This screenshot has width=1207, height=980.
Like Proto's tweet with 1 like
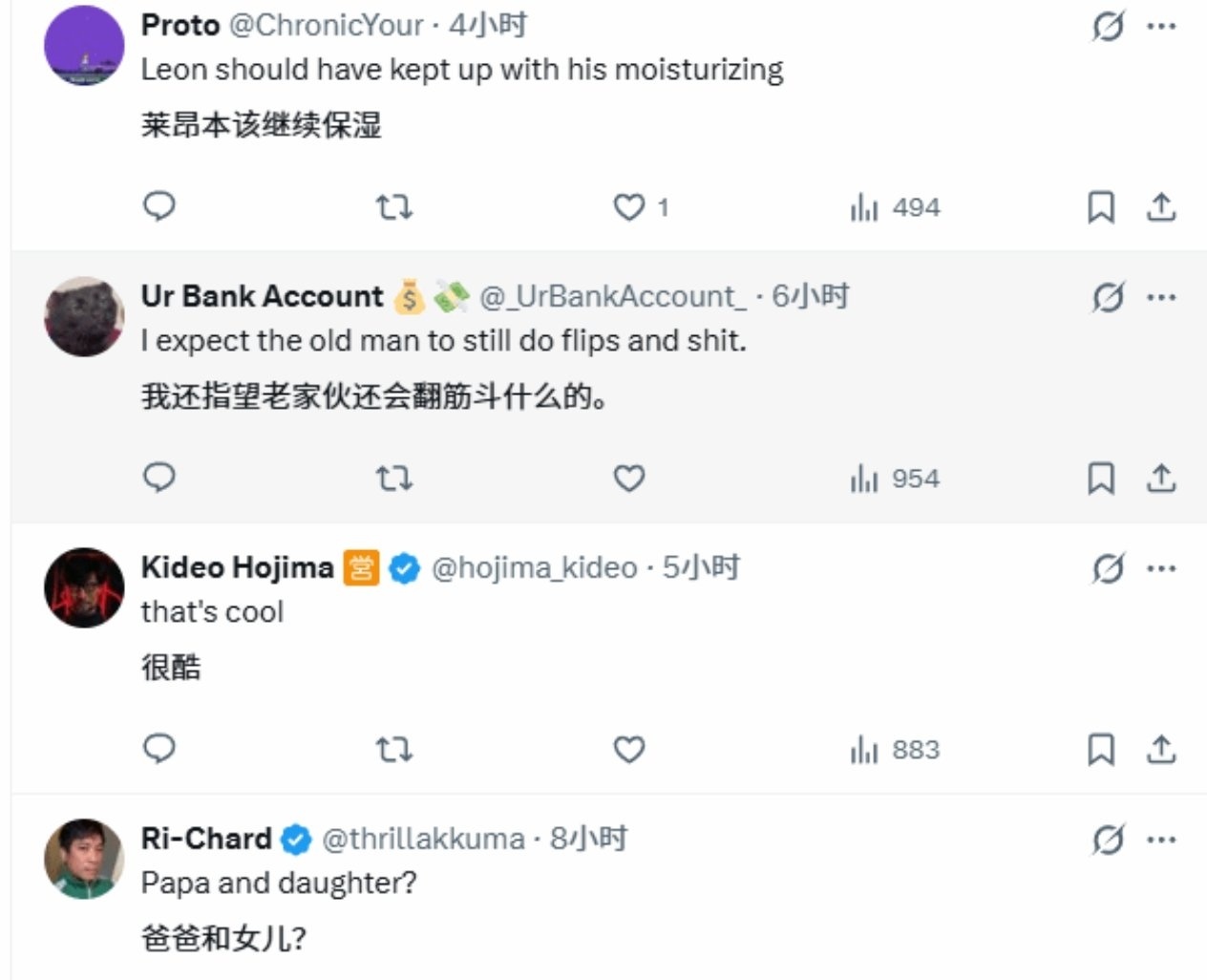(629, 206)
